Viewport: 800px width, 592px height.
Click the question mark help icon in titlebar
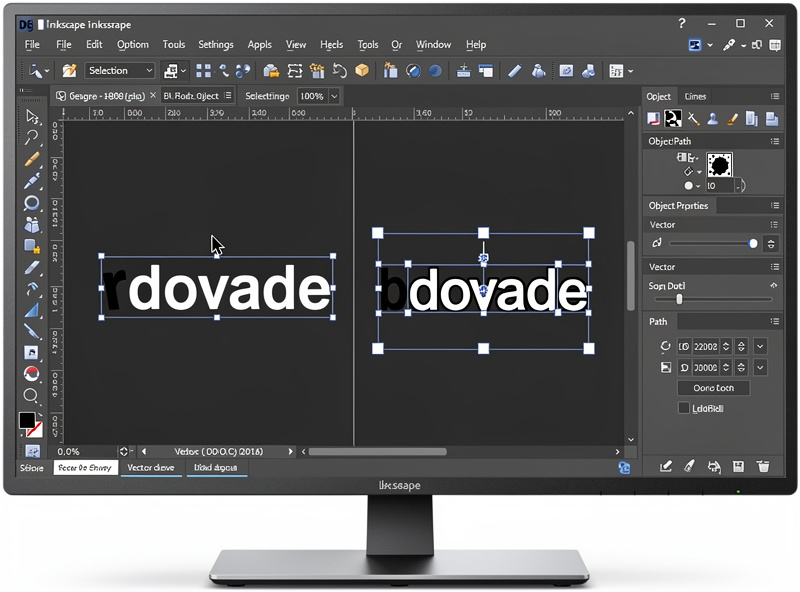(682, 23)
